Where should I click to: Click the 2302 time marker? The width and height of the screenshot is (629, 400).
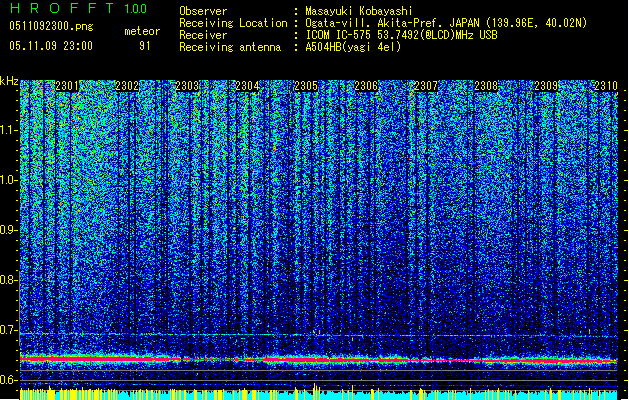point(127,86)
